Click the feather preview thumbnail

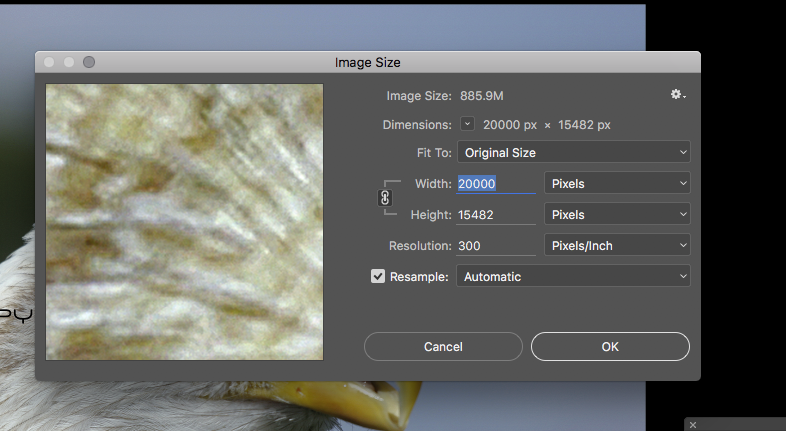click(x=184, y=222)
